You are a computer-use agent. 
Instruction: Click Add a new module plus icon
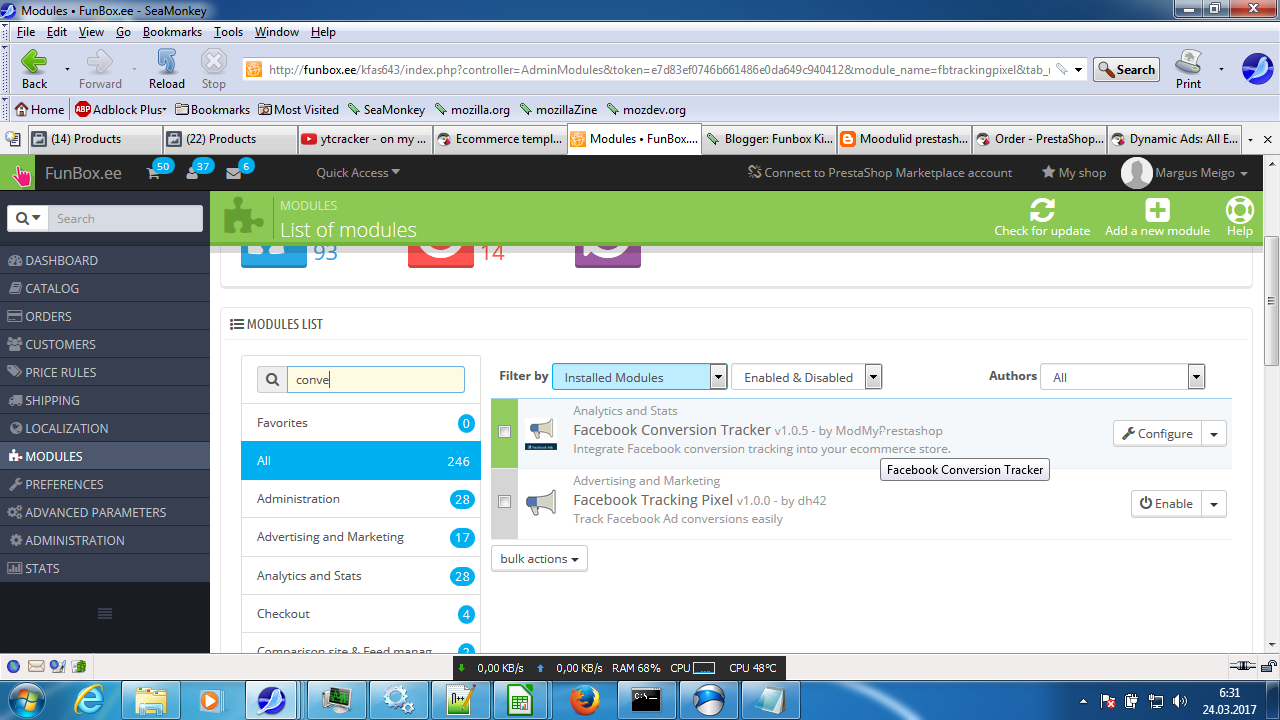click(x=1157, y=210)
